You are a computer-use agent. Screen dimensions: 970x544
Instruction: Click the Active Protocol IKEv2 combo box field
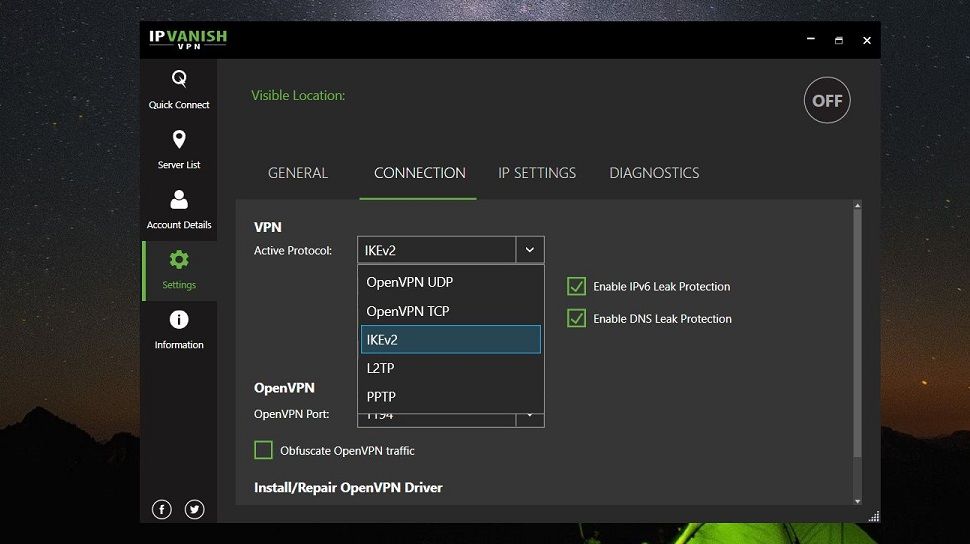[437, 250]
